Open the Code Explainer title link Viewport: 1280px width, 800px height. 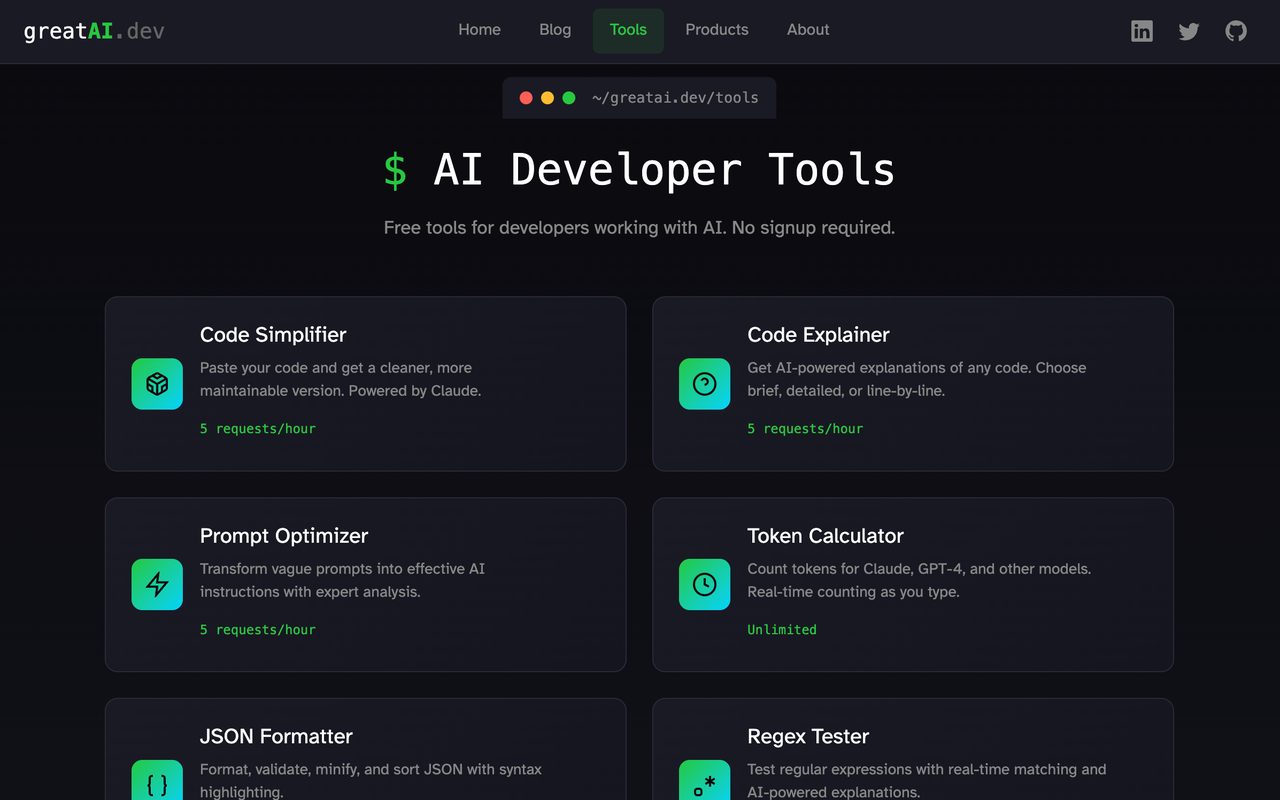click(x=818, y=335)
